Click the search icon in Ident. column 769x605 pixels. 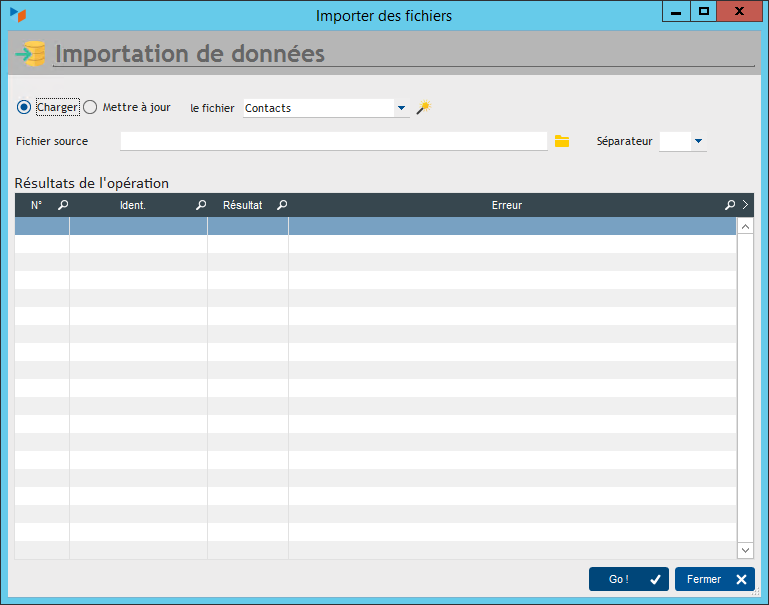(x=201, y=205)
